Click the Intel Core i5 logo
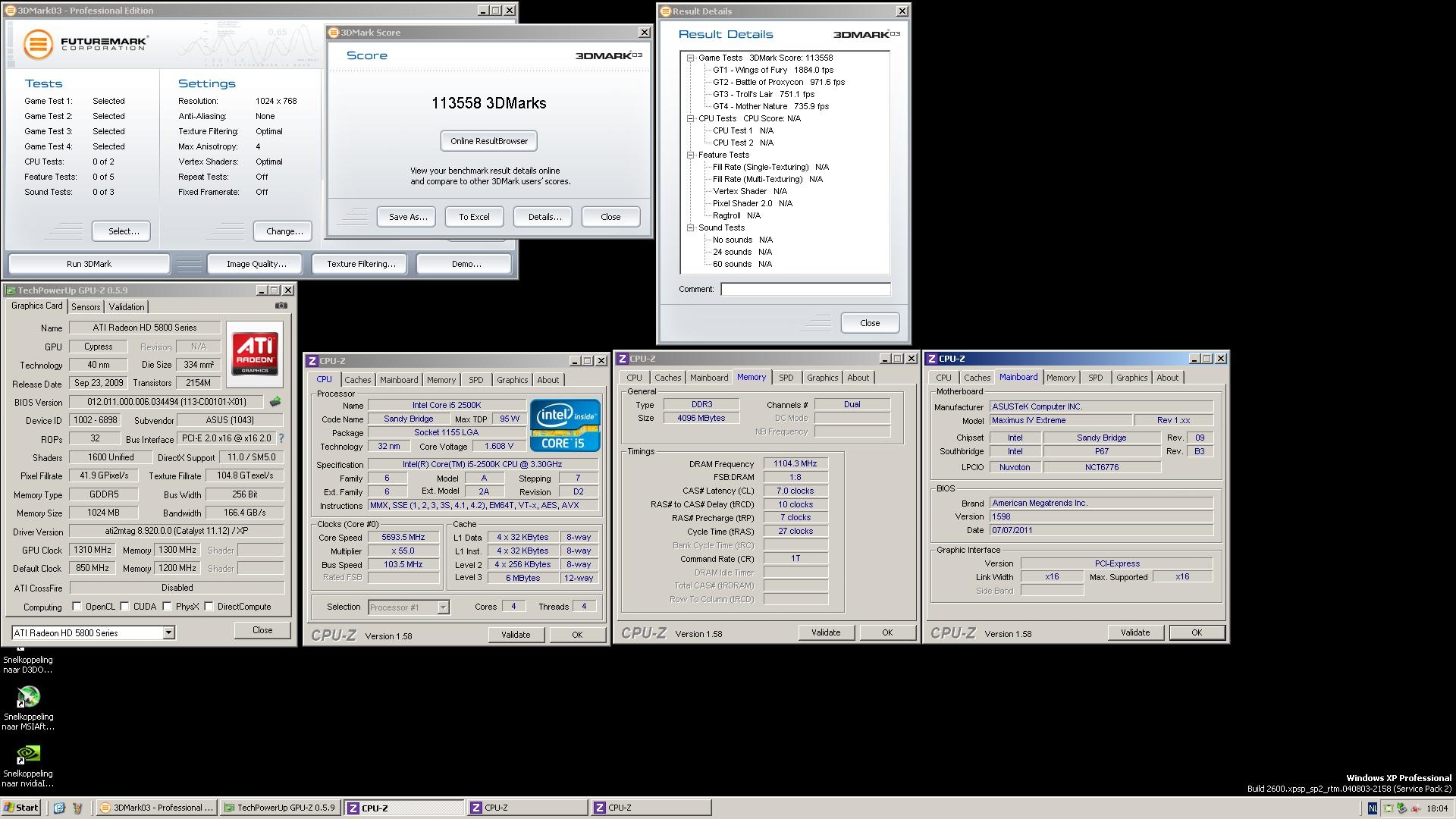The height and width of the screenshot is (819, 1456). [565, 425]
